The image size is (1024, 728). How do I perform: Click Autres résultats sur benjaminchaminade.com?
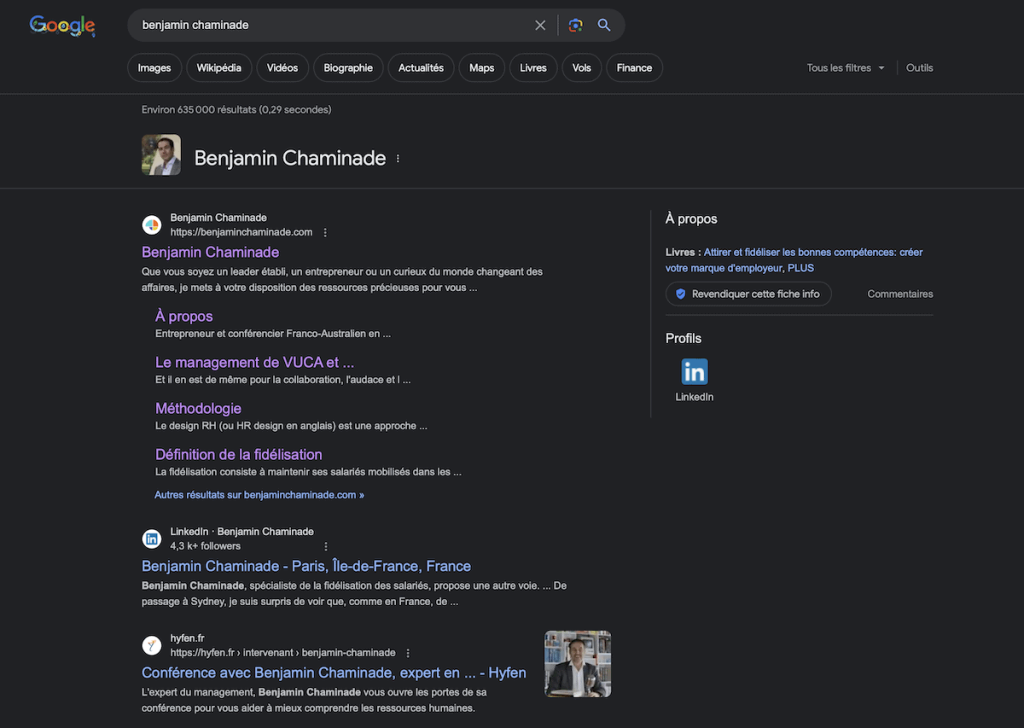(x=259, y=495)
